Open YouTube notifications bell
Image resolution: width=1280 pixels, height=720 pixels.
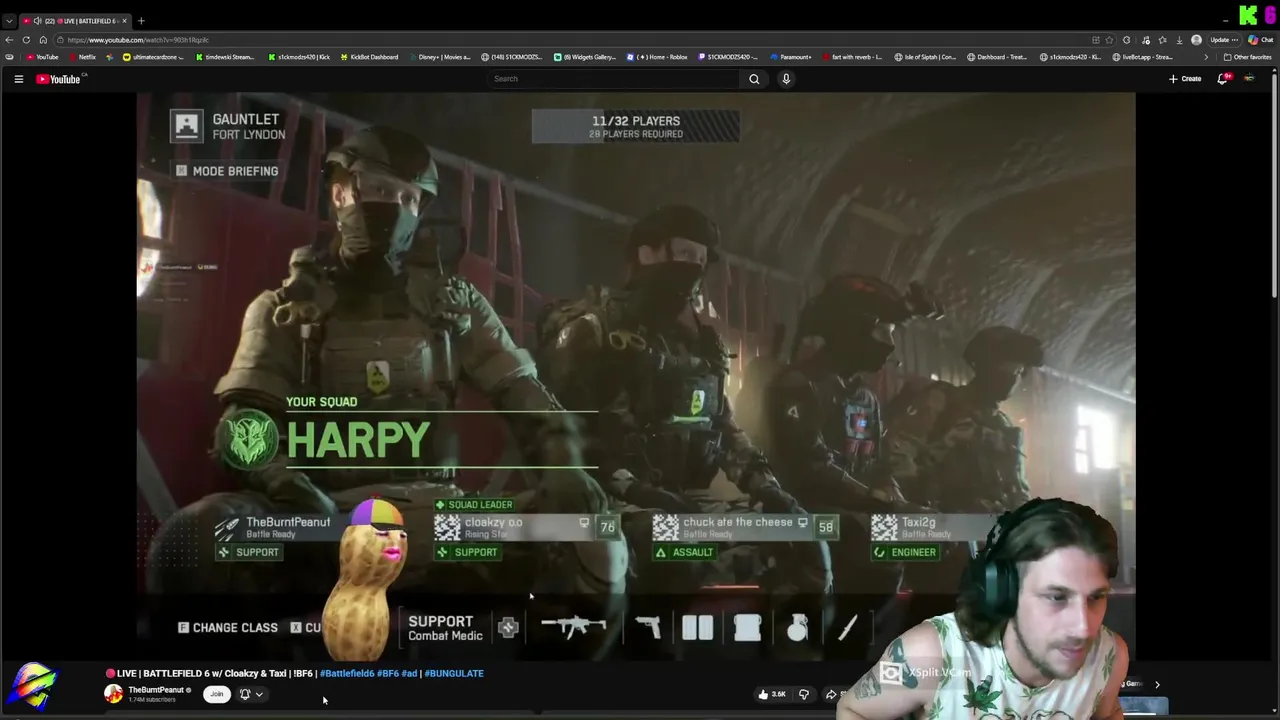tap(1222, 79)
